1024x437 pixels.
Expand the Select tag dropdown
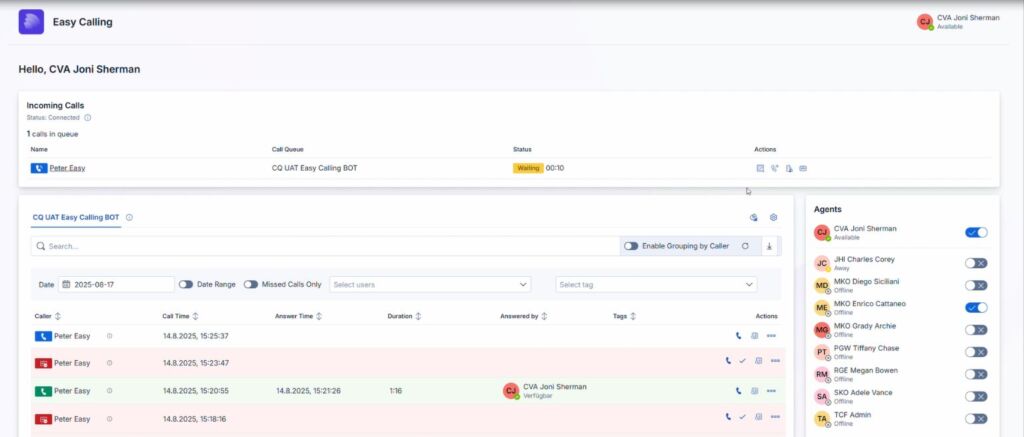[656, 284]
